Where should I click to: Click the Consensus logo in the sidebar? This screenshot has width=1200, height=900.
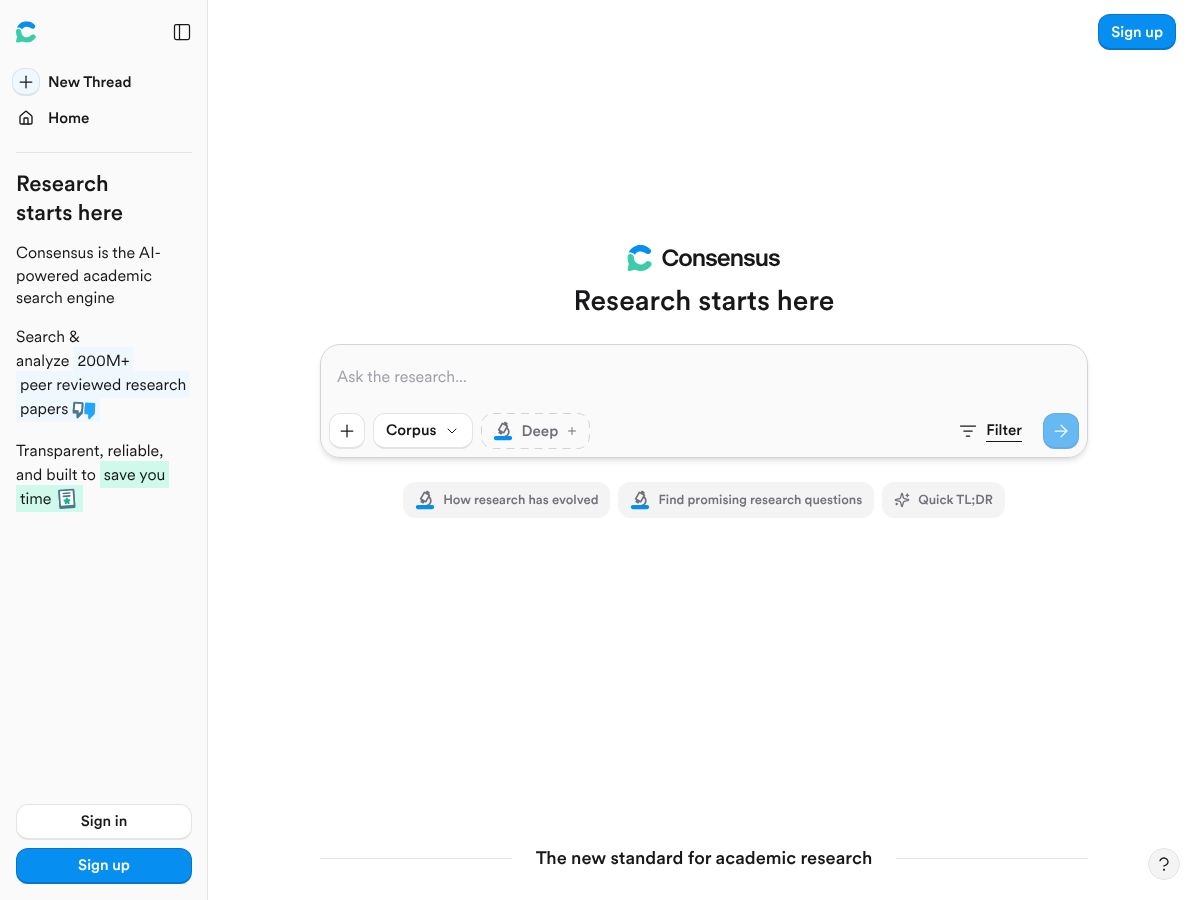point(26,32)
